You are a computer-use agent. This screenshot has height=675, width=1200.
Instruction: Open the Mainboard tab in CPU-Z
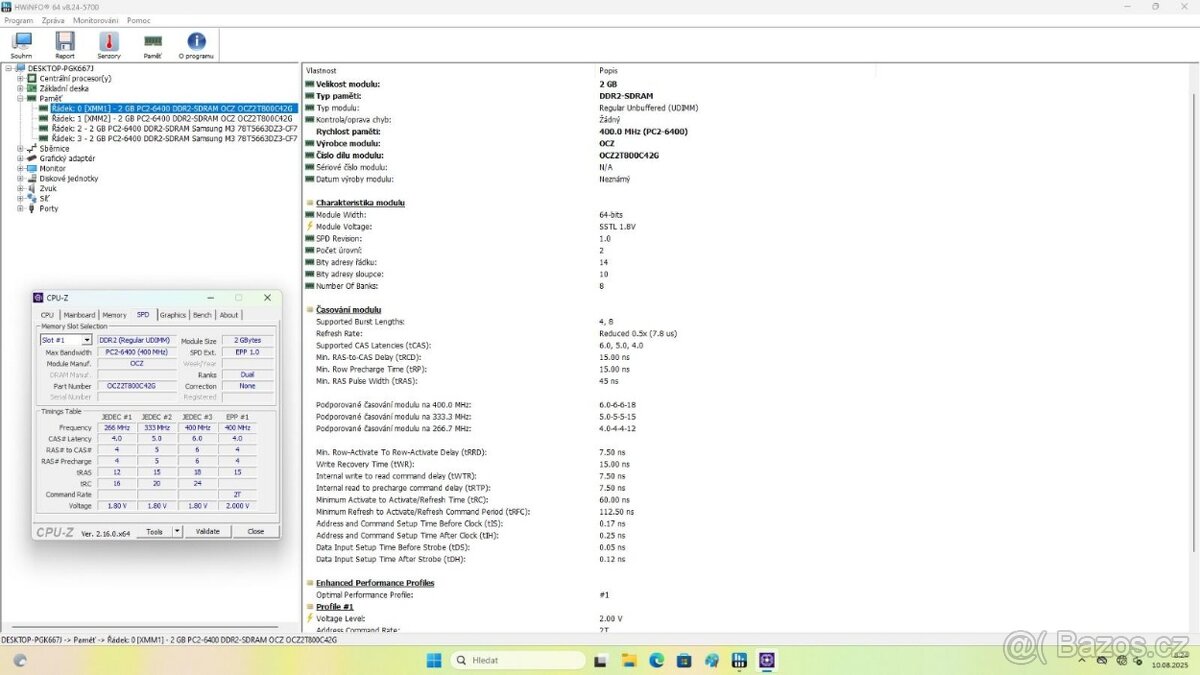[80, 314]
